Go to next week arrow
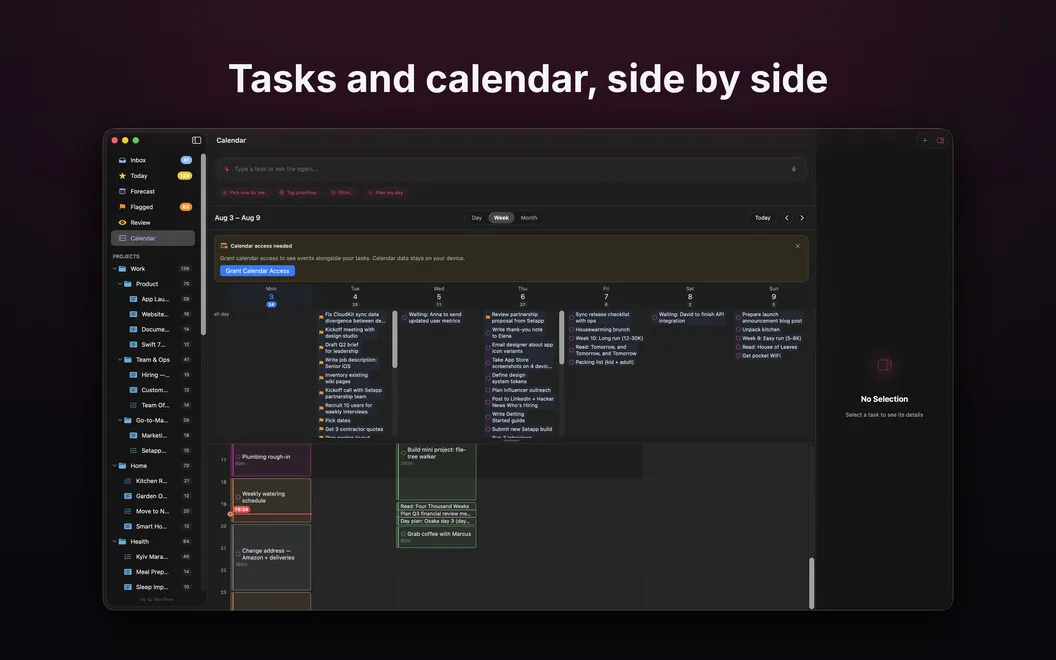 (801, 218)
